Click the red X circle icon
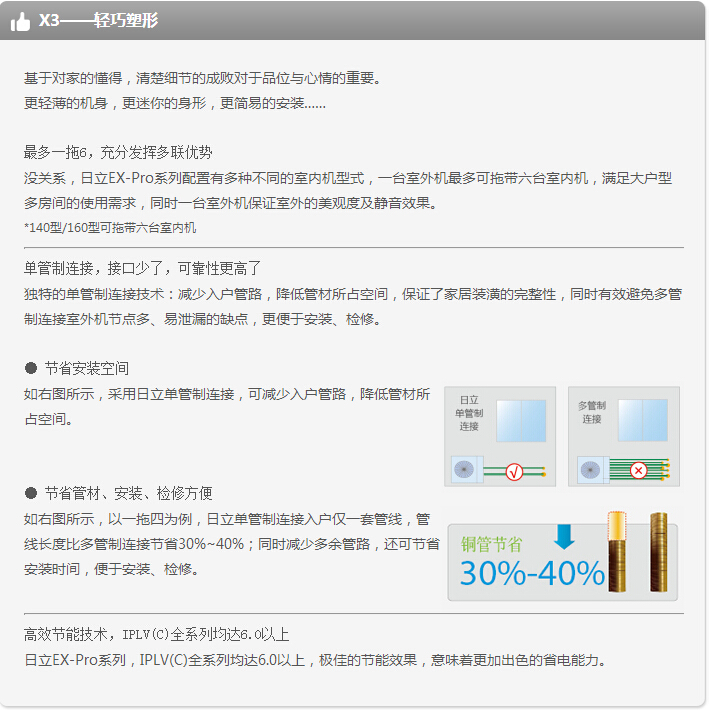 [x=638, y=471]
